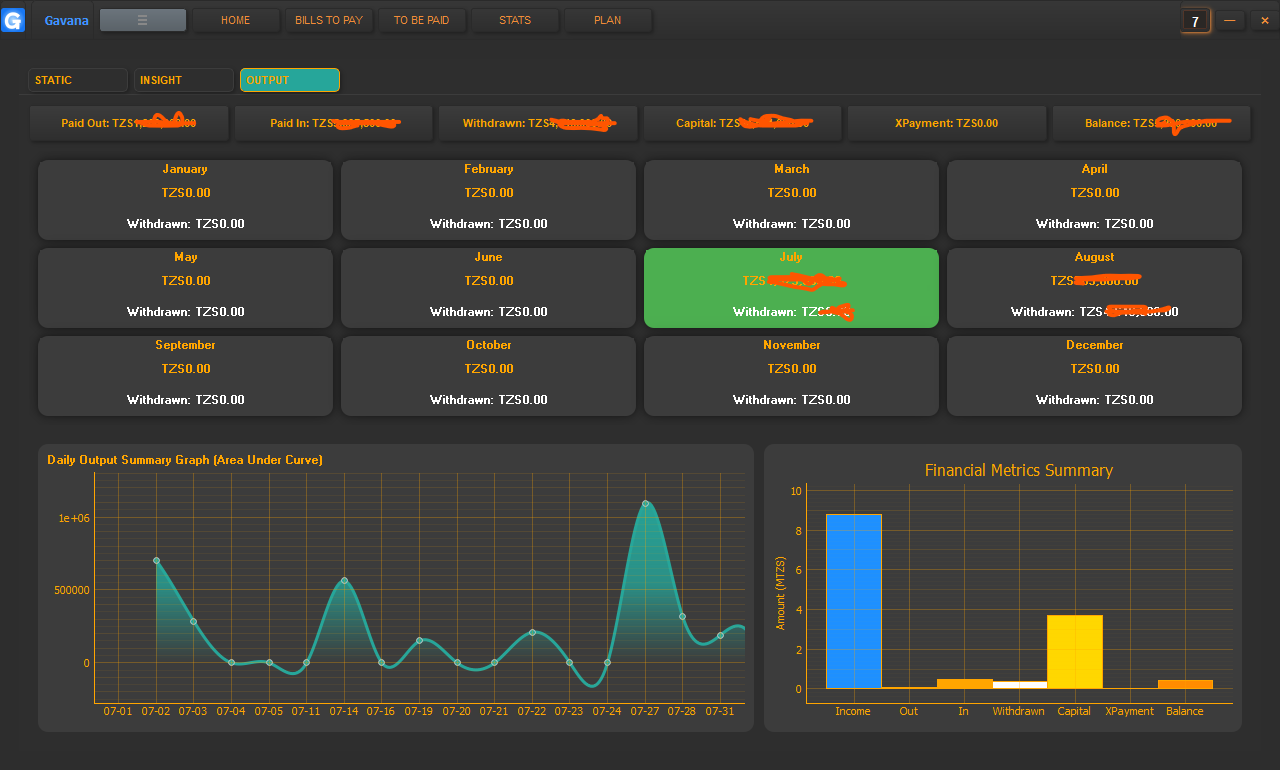Click the Gavana logo icon

tap(13, 20)
